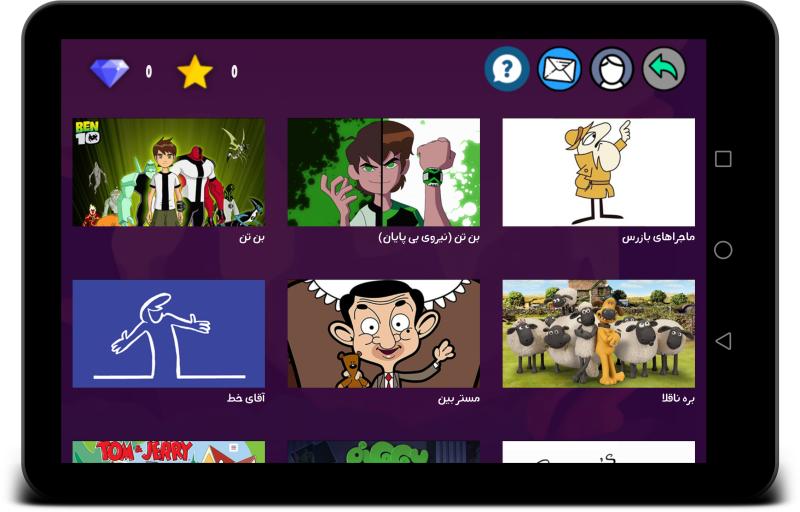Open the blue La Linea line-man thumbnail

tap(169, 334)
